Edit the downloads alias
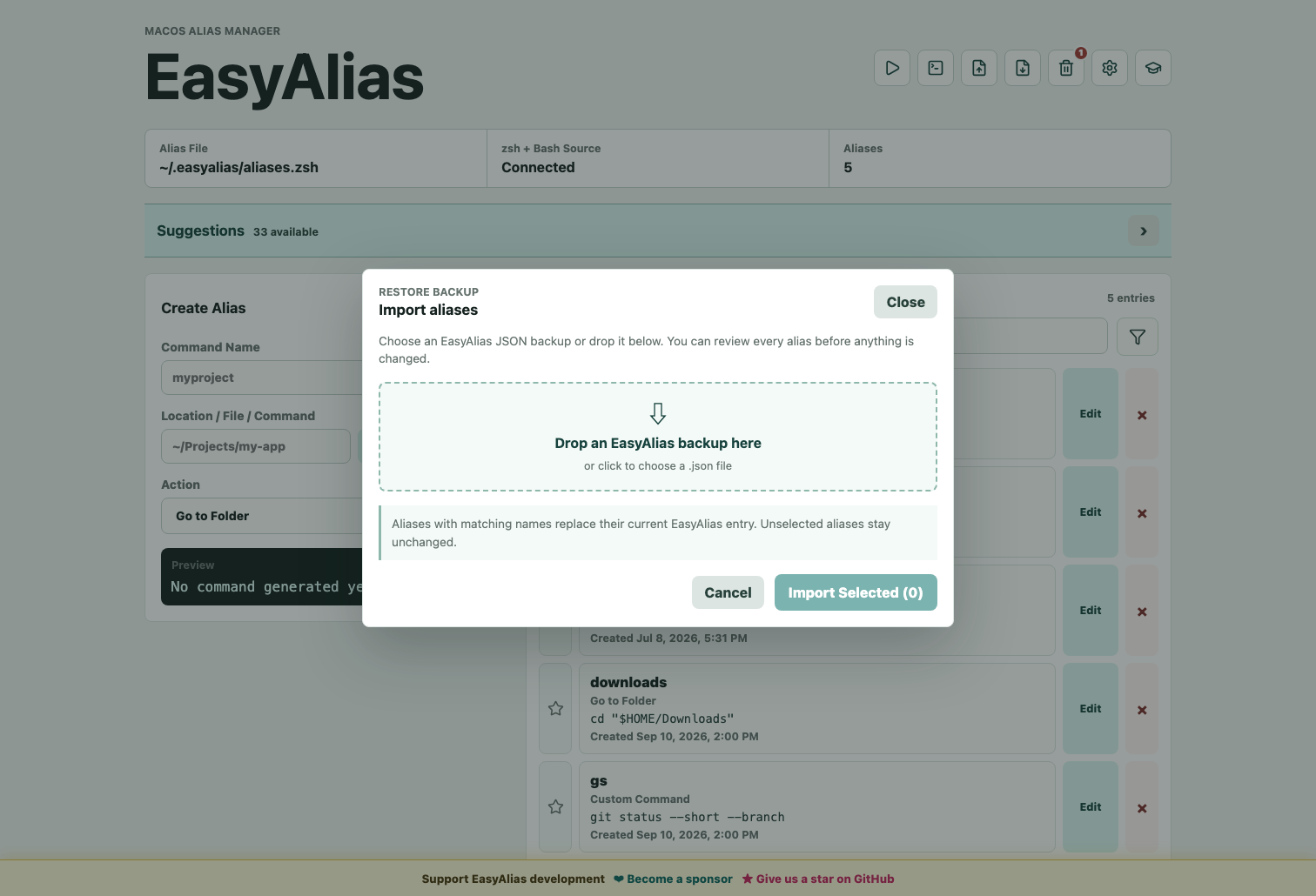This screenshot has width=1316, height=896. [x=1091, y=709]
